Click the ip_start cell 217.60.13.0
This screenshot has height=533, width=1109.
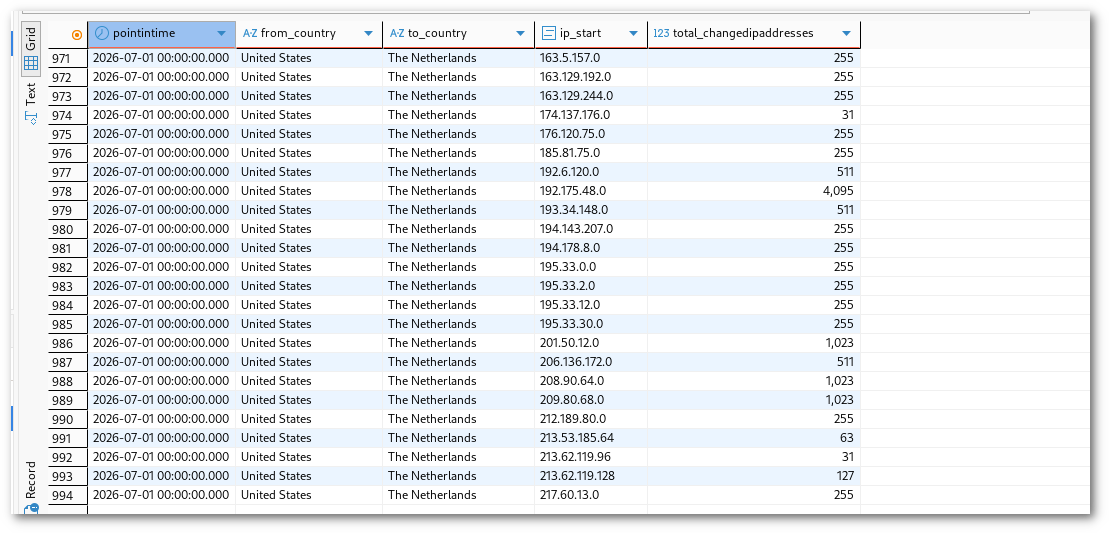[591, 495]
